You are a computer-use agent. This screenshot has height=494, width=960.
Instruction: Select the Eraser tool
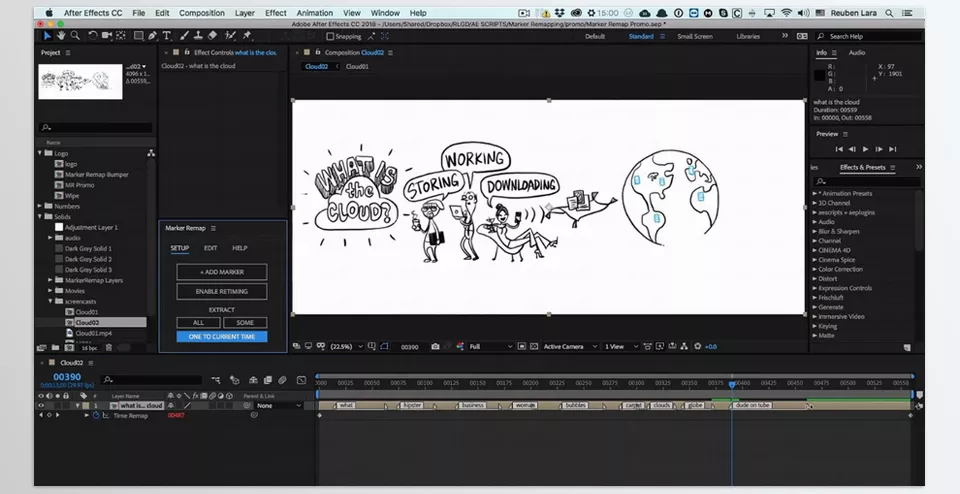pyautogui.click(x=212, y=36)
